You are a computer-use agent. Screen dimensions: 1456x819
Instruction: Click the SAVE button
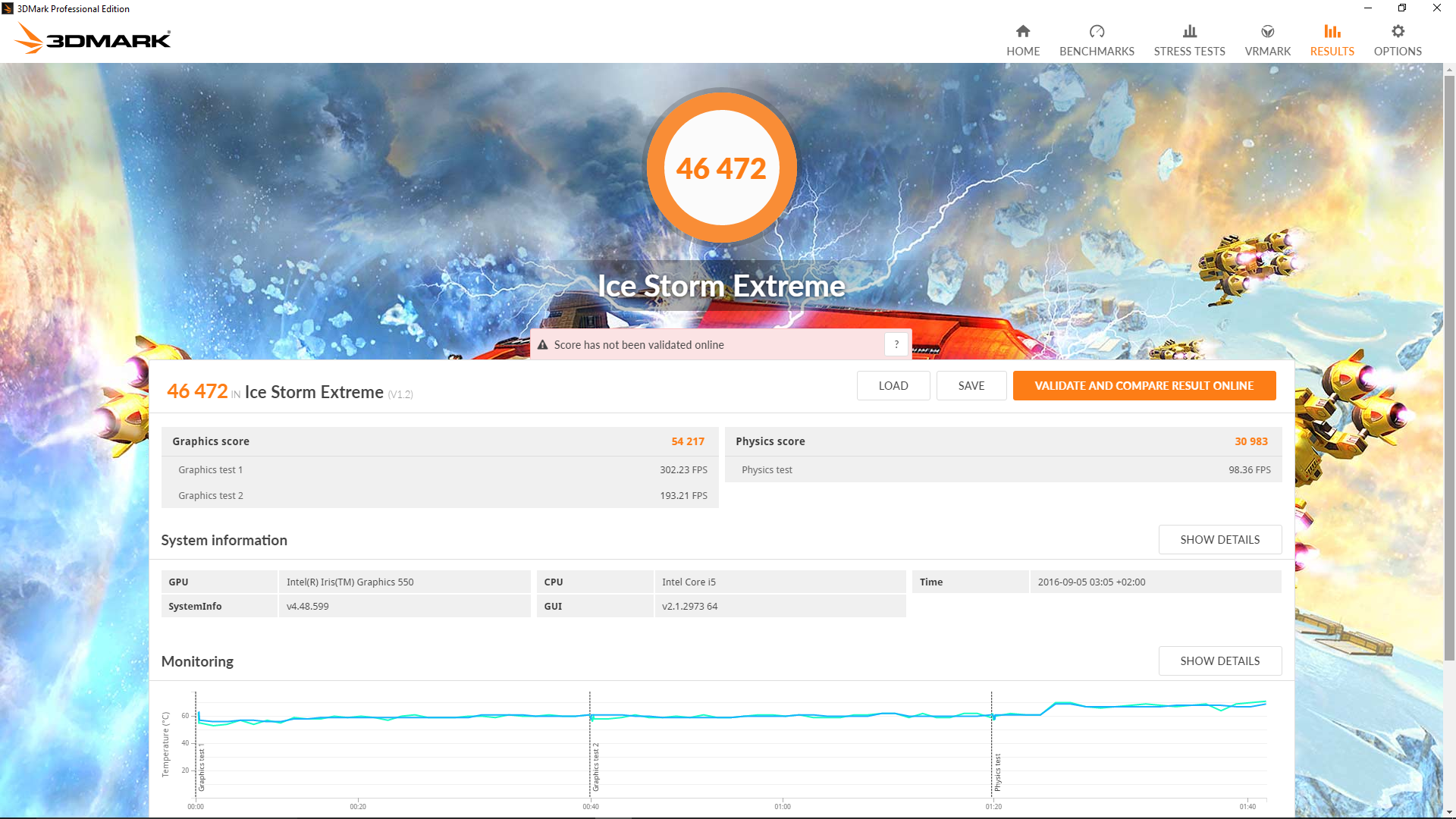tap(971, 386)
